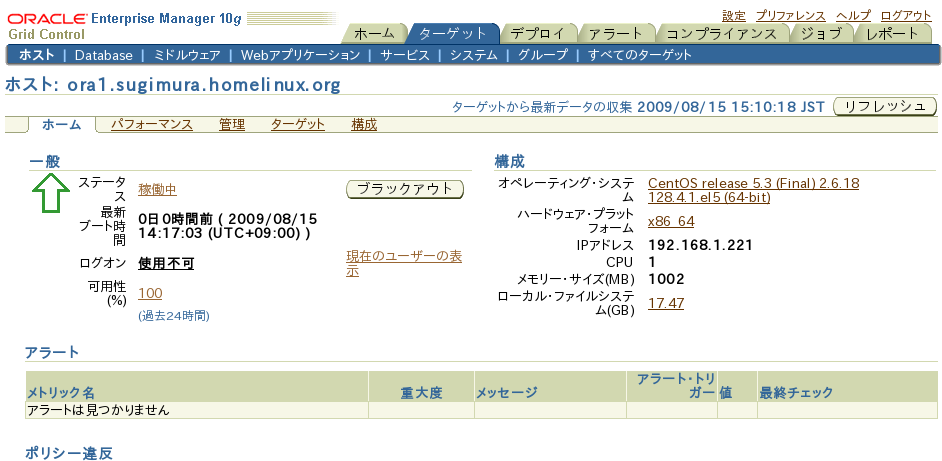Open the 構成 sub-tab

pyautogui.click(x=364, y=124)
